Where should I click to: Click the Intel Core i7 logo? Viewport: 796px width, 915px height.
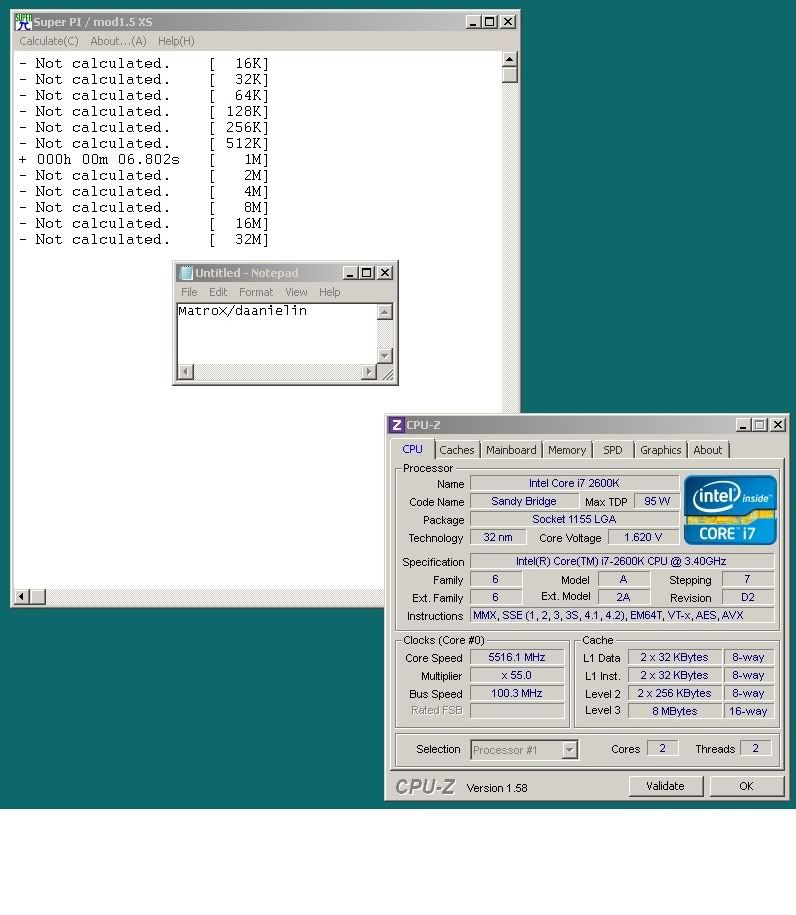(729, 510)
